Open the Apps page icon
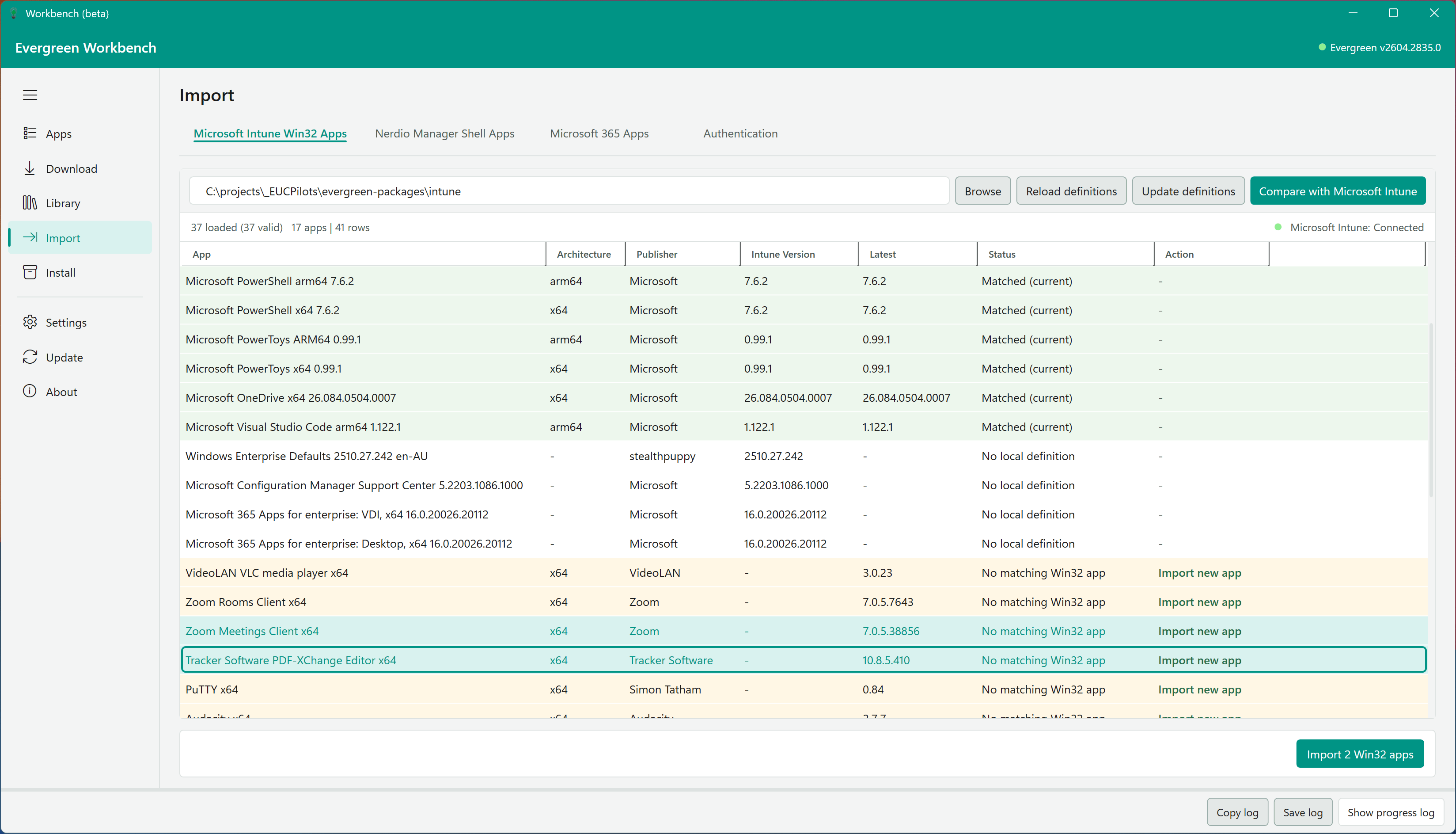Image resolution: width=1456 pixels, height=834 pixels. (30, 133)
